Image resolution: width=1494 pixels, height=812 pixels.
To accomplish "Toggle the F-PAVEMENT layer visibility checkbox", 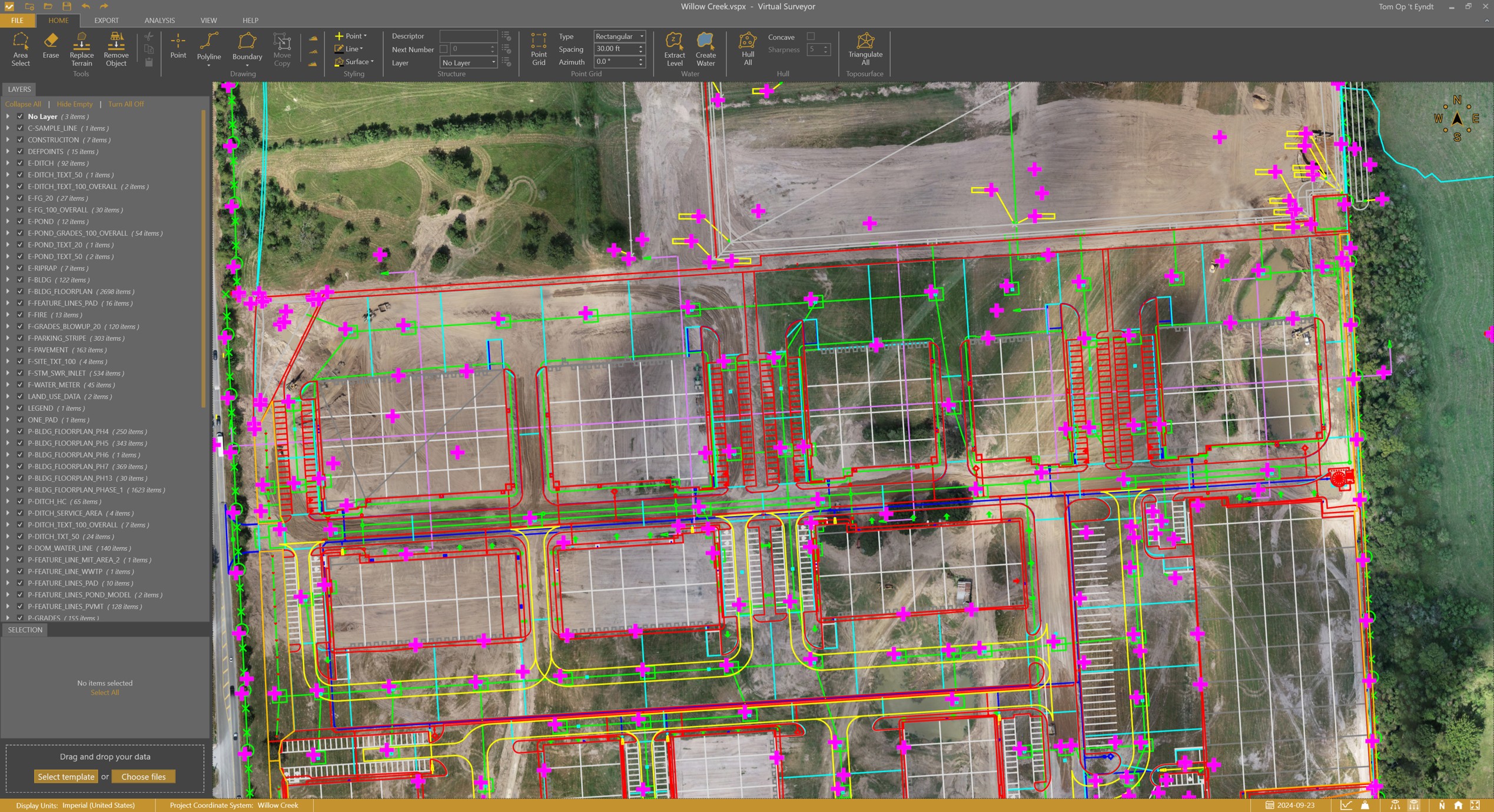I will (x=20, y=350).
